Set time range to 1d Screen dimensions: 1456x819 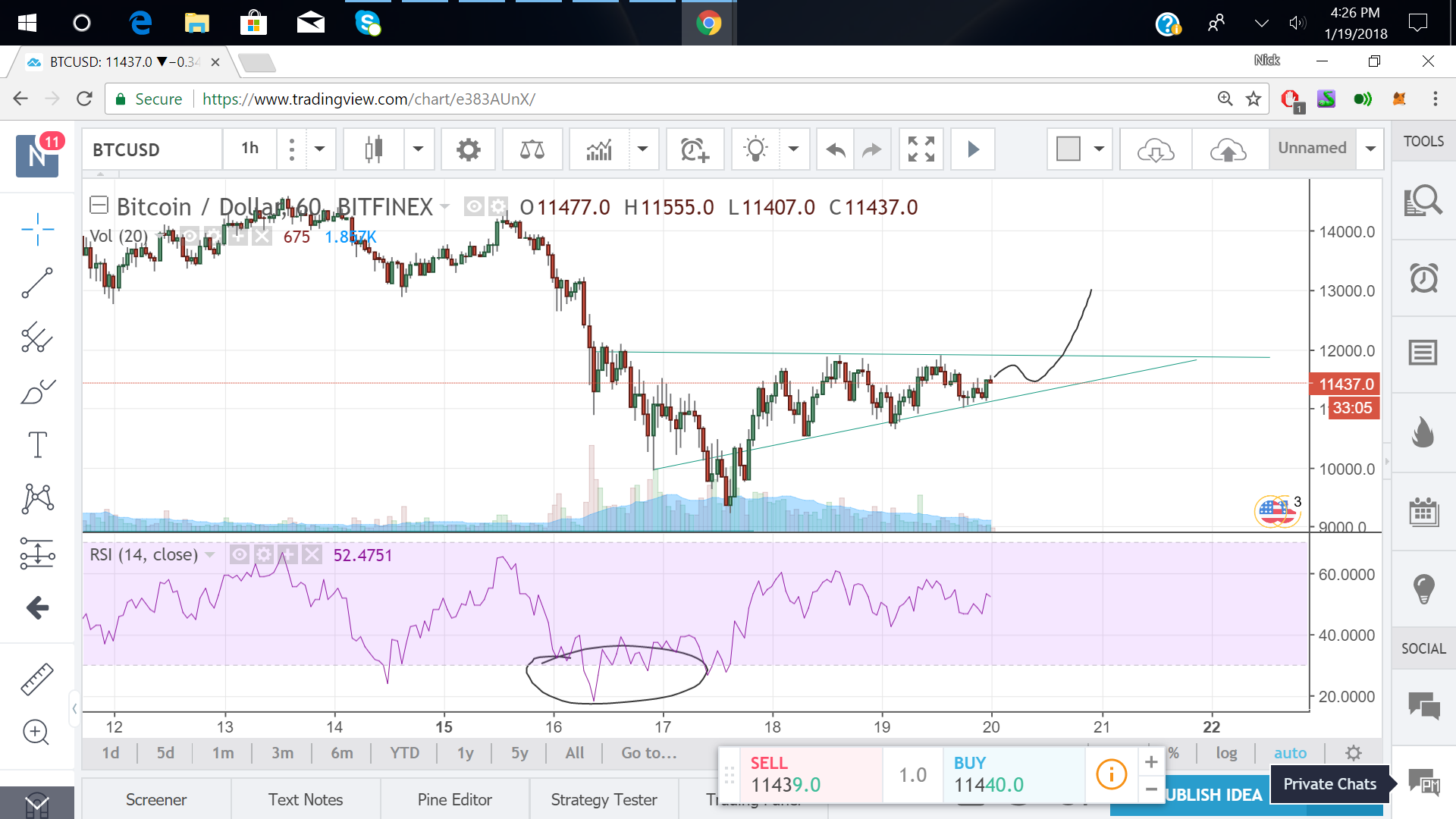point(111,753)
